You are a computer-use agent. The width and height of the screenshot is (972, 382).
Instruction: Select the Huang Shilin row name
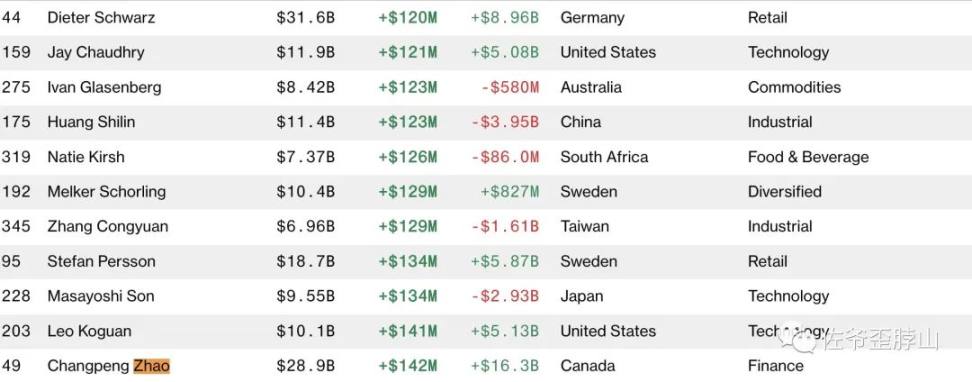pyautogui.click(x=91, y=122)
